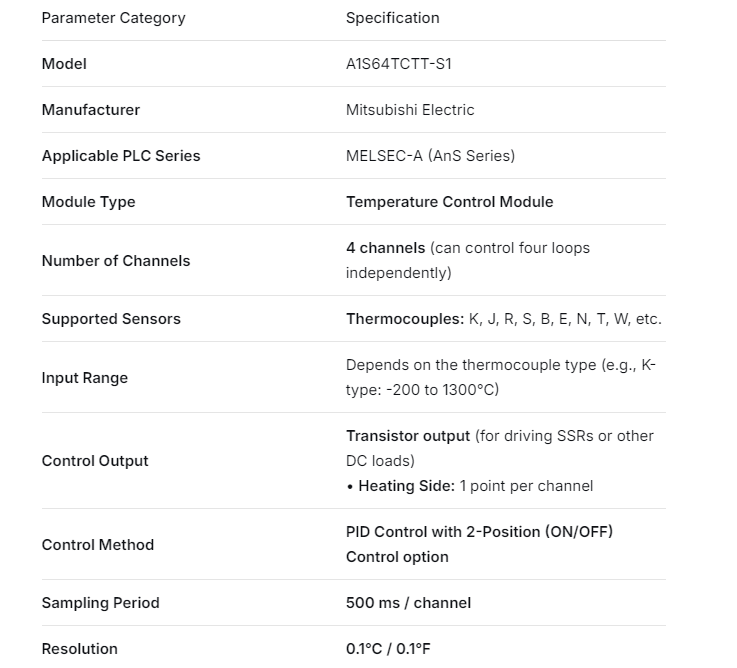Select the 'Mitsubishi Electric' value
The image size is (737, 668).
(x=410, y=110)
